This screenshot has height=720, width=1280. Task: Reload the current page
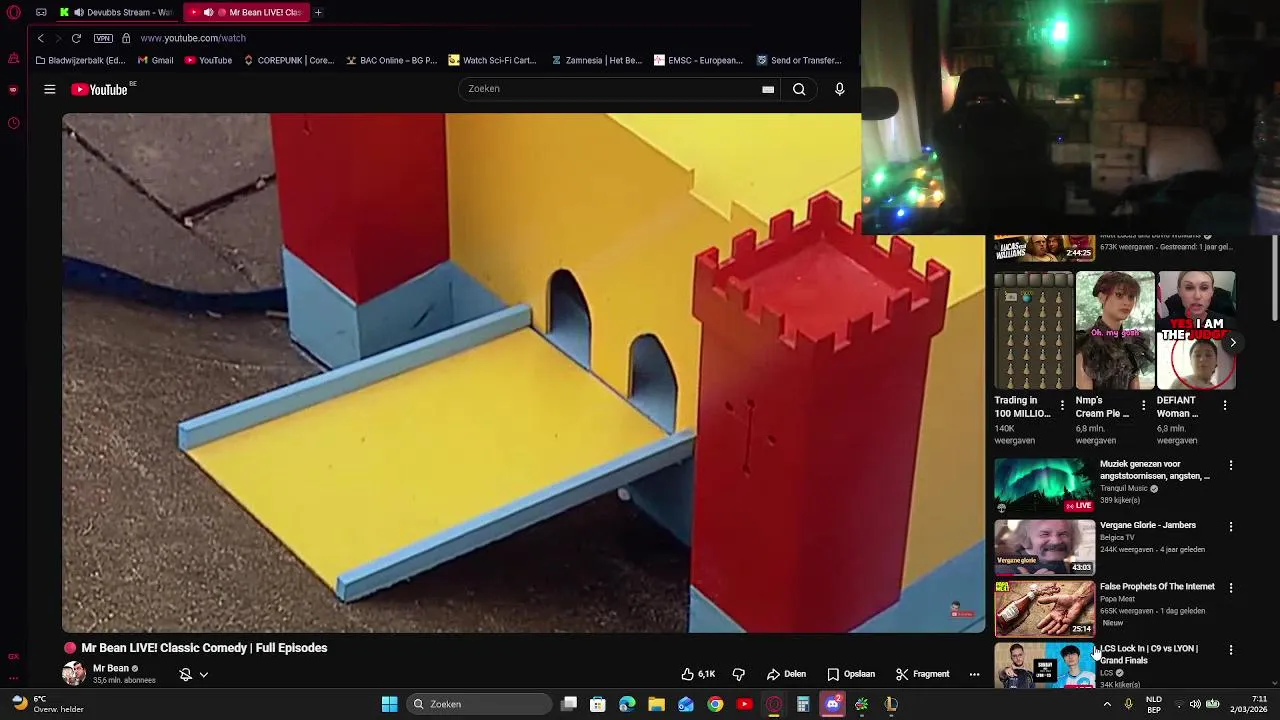[x=76, y=38]
